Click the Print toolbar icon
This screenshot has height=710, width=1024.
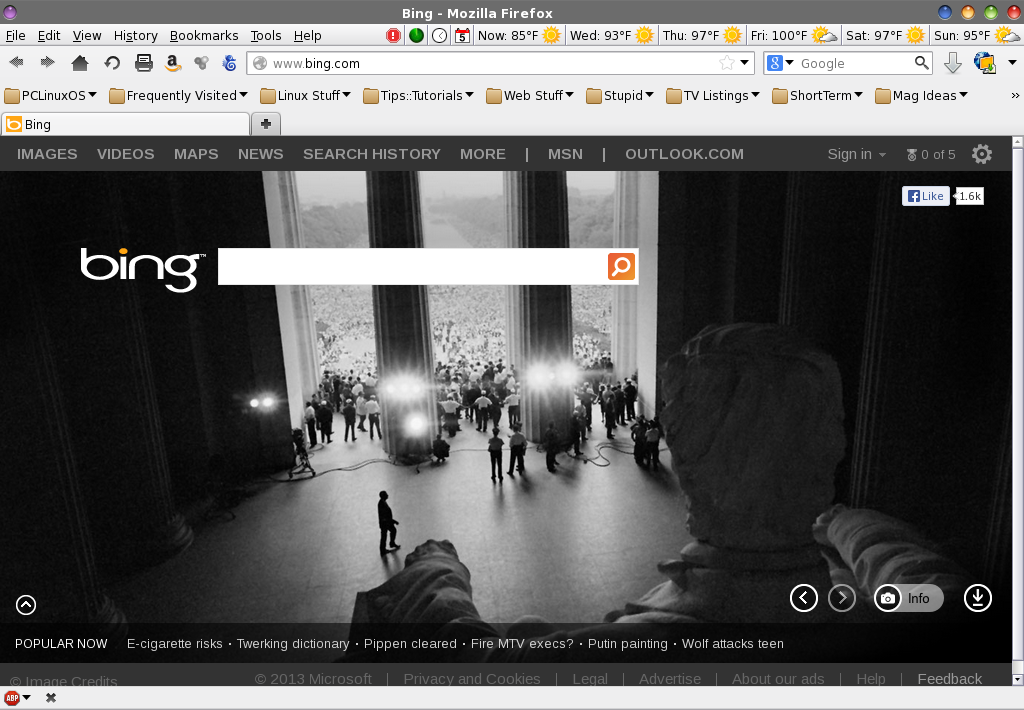point(144,63)
